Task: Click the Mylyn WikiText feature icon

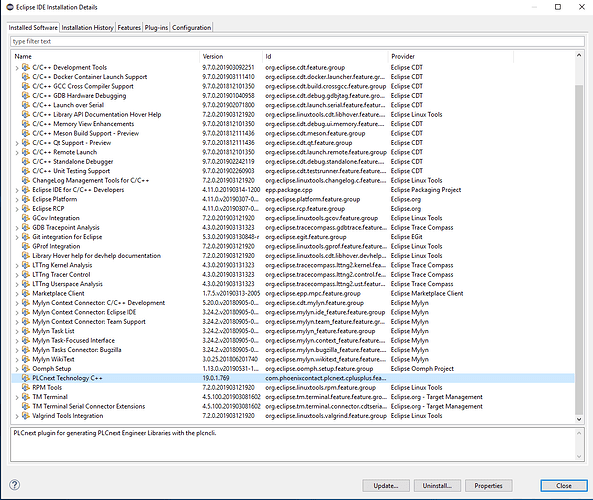Action: (x=26, y=359)
